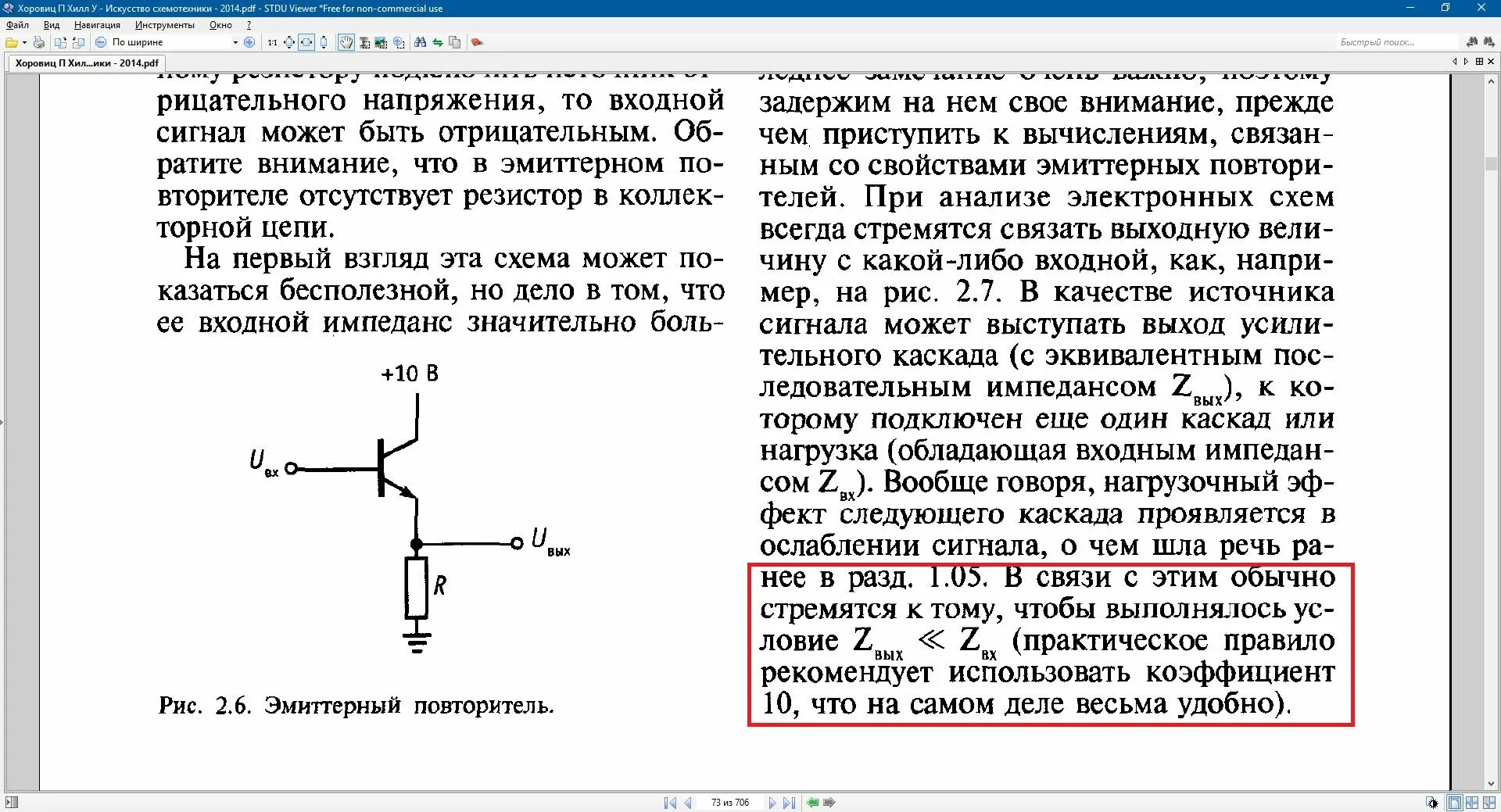Select the zoom-to-selection tool
1501x812 pixels.
(399, 42)
